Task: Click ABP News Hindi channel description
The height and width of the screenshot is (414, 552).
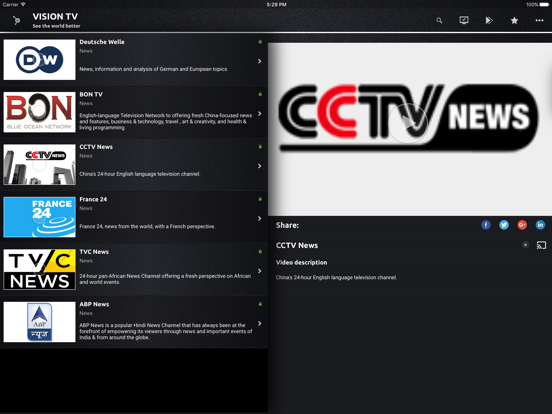Action: 166,331
